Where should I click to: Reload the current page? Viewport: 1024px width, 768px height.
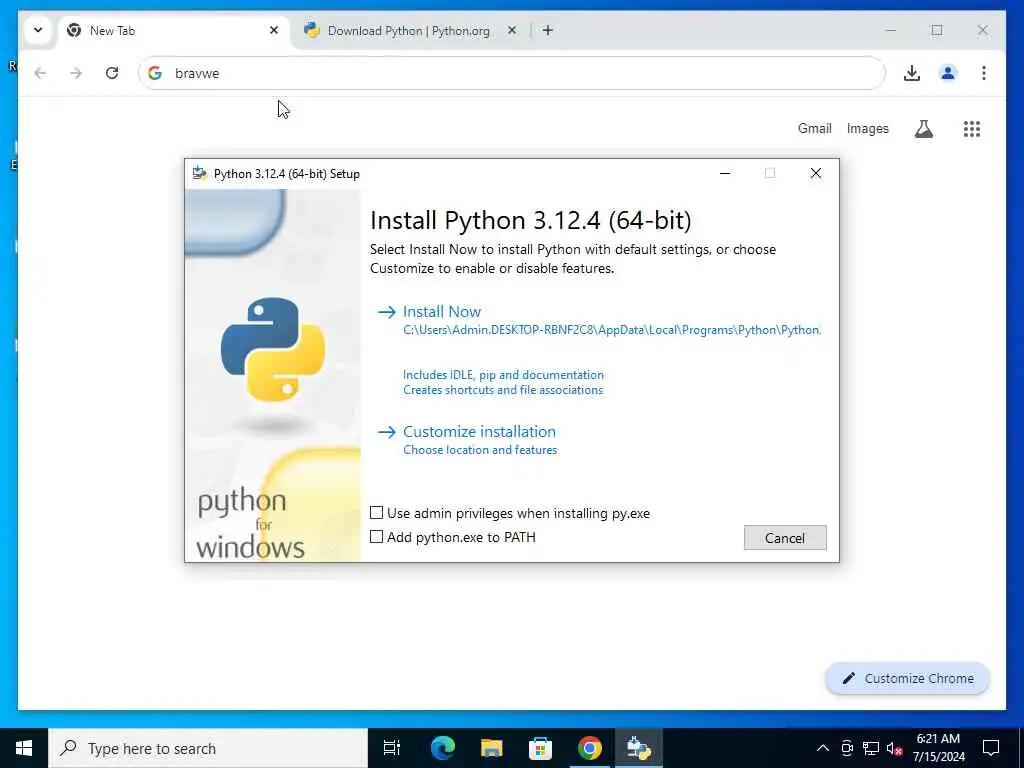point(112,73)
